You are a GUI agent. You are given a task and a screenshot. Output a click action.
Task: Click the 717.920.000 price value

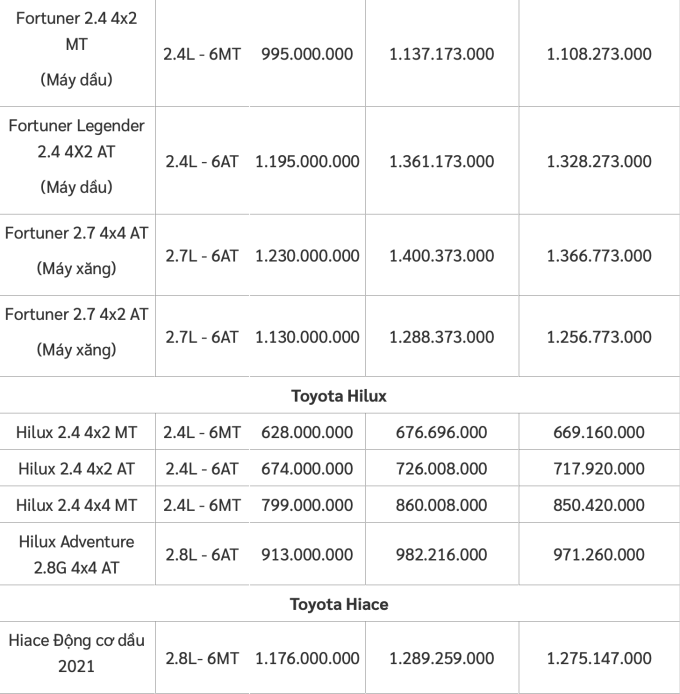599,469
